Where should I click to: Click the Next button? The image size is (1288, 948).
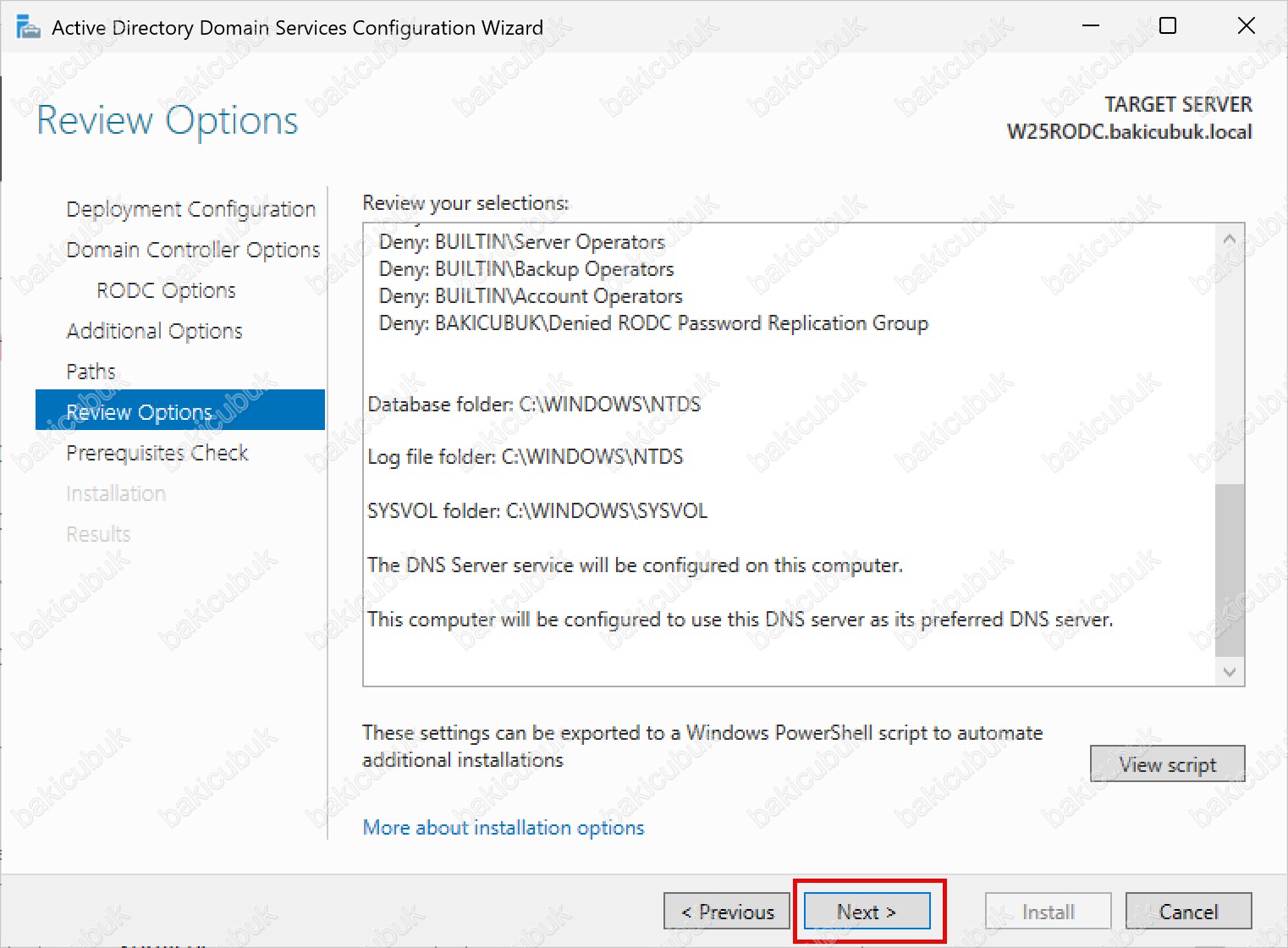pyautogui.click(x=867, y=912)
